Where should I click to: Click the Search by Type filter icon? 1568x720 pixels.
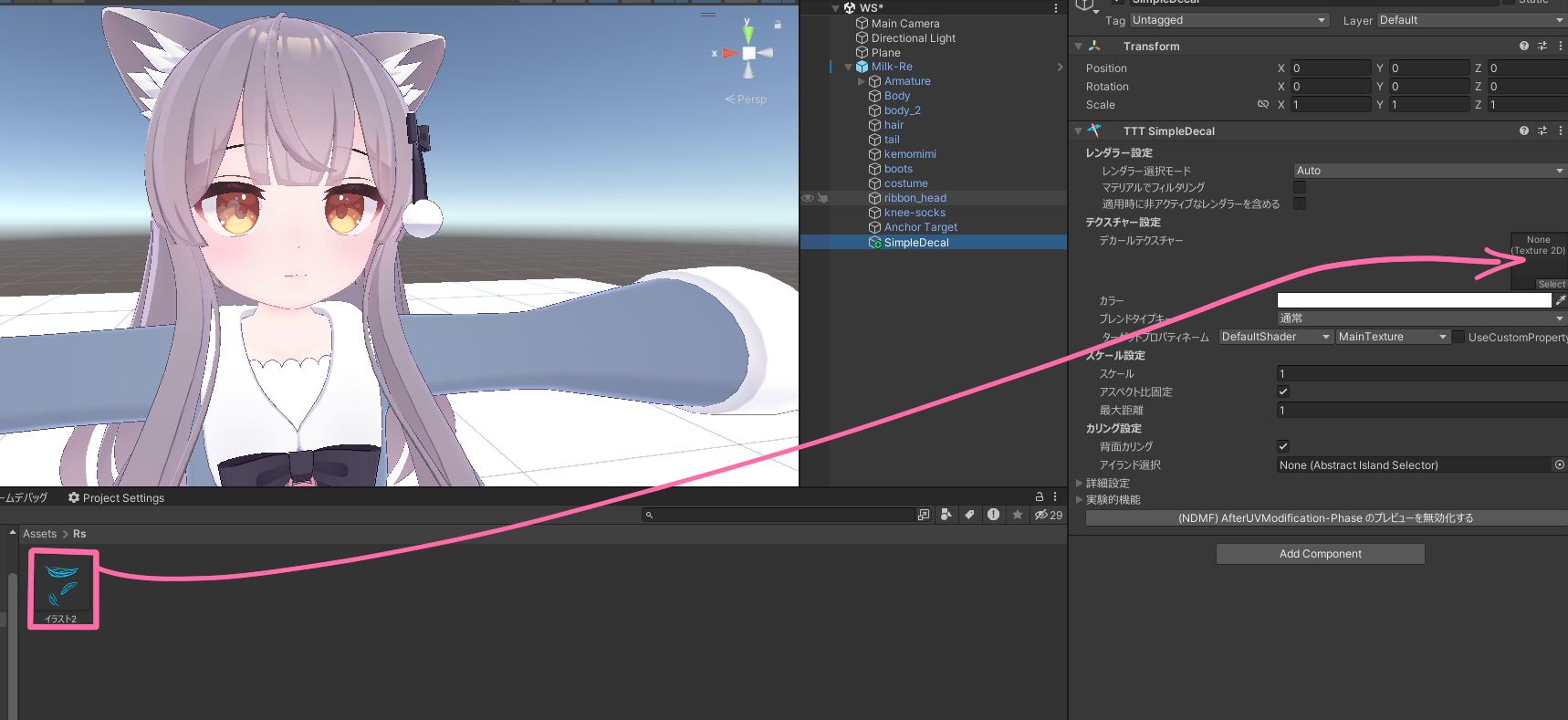[x=946, y=515]
